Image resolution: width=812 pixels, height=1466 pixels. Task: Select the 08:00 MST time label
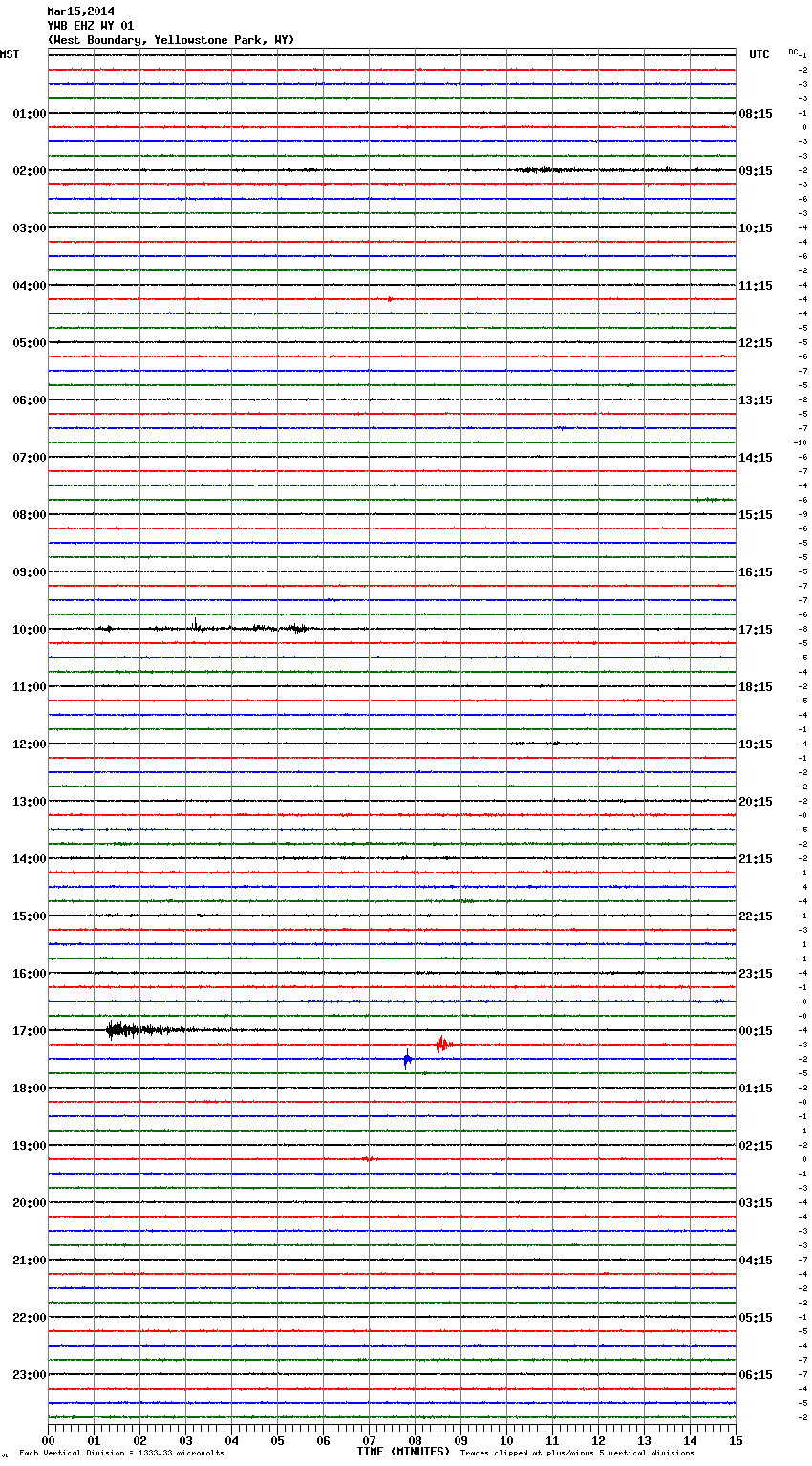30,515
